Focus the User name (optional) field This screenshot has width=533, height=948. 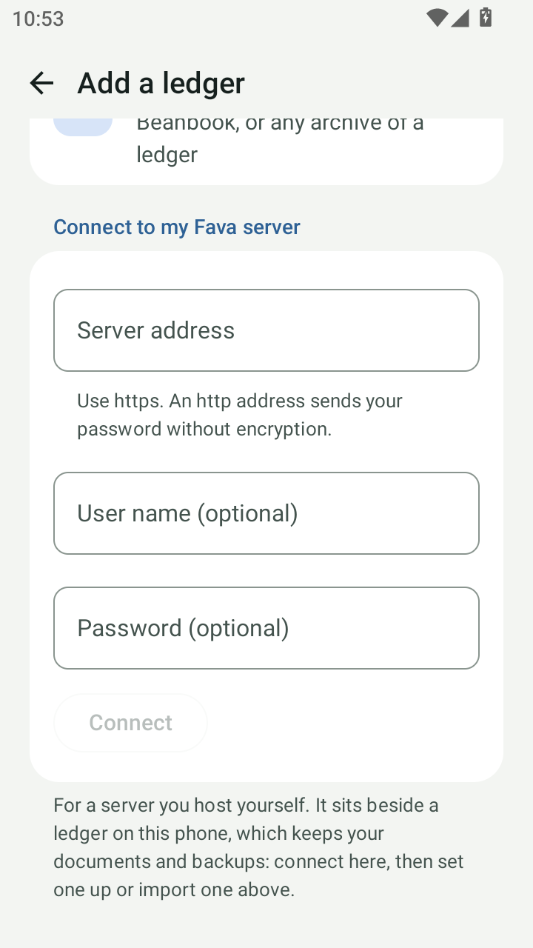(266, 513)
